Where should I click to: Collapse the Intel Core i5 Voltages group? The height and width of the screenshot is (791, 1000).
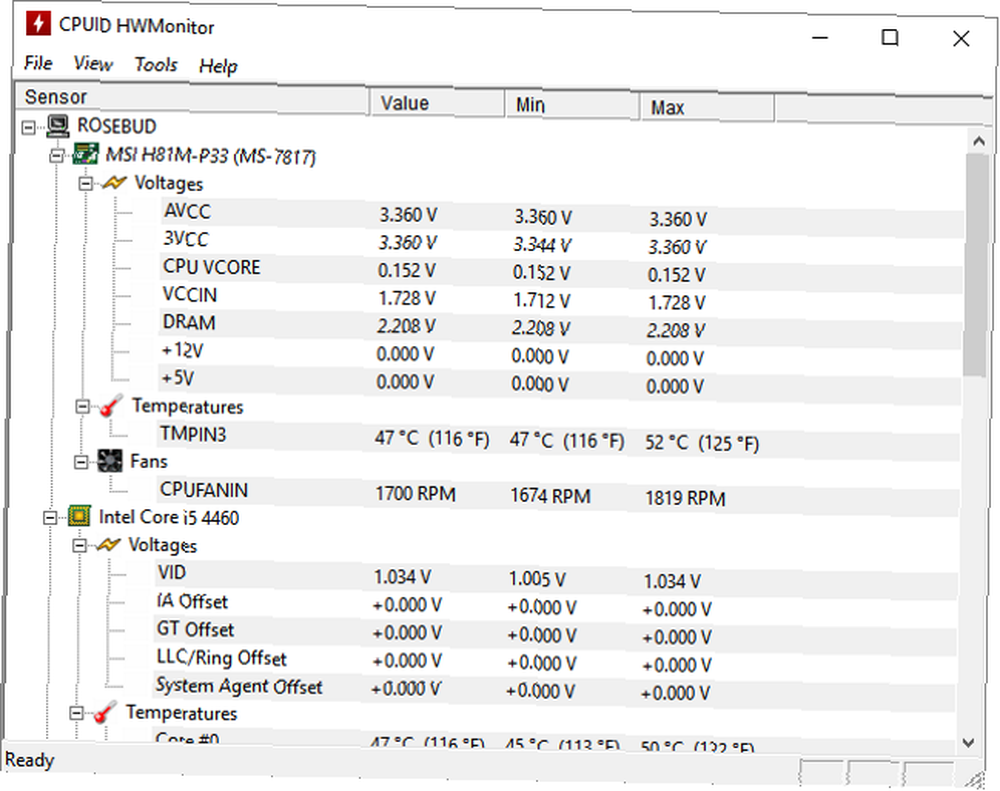coord(79,545)
